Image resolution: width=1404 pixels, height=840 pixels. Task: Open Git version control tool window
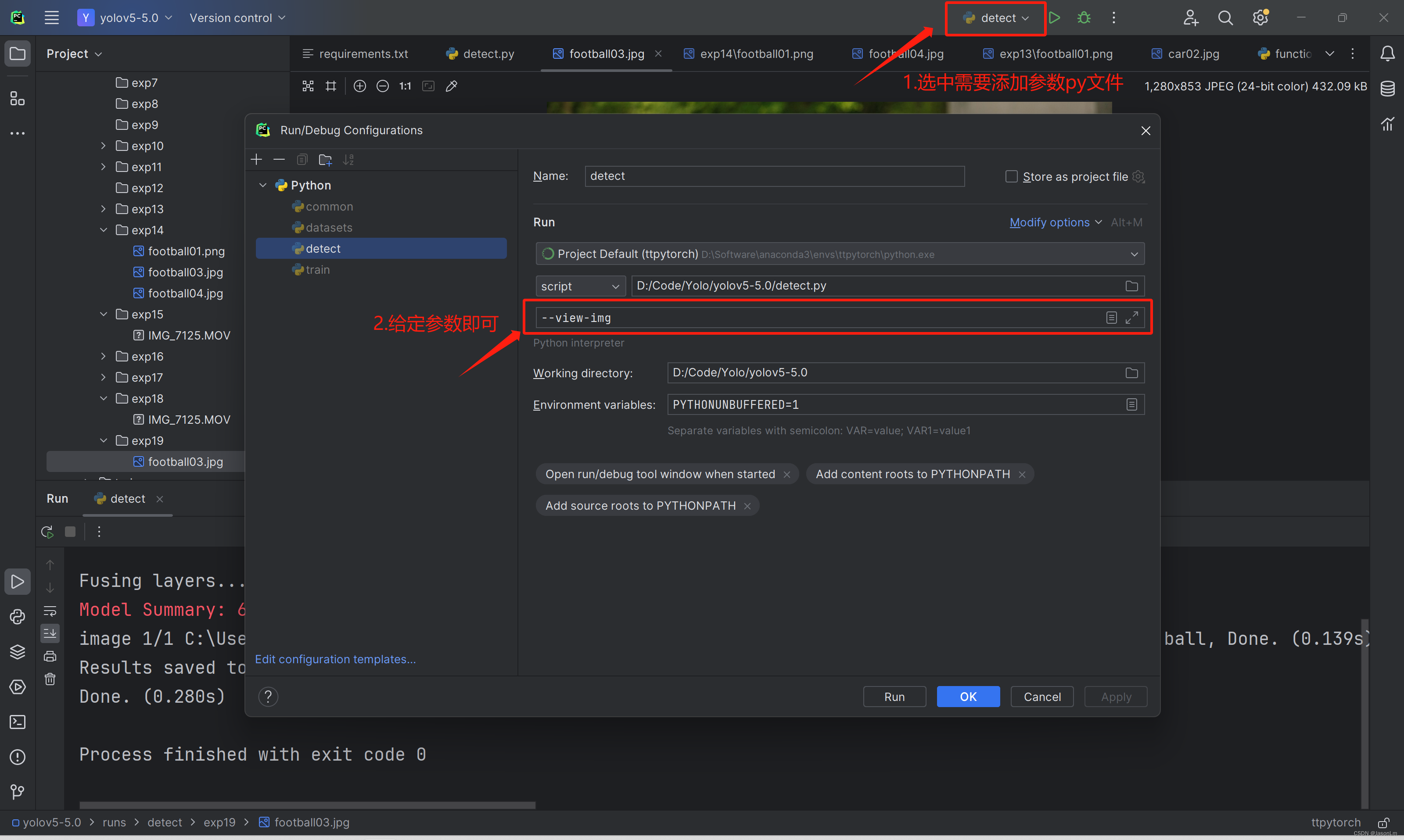[18, 791]
